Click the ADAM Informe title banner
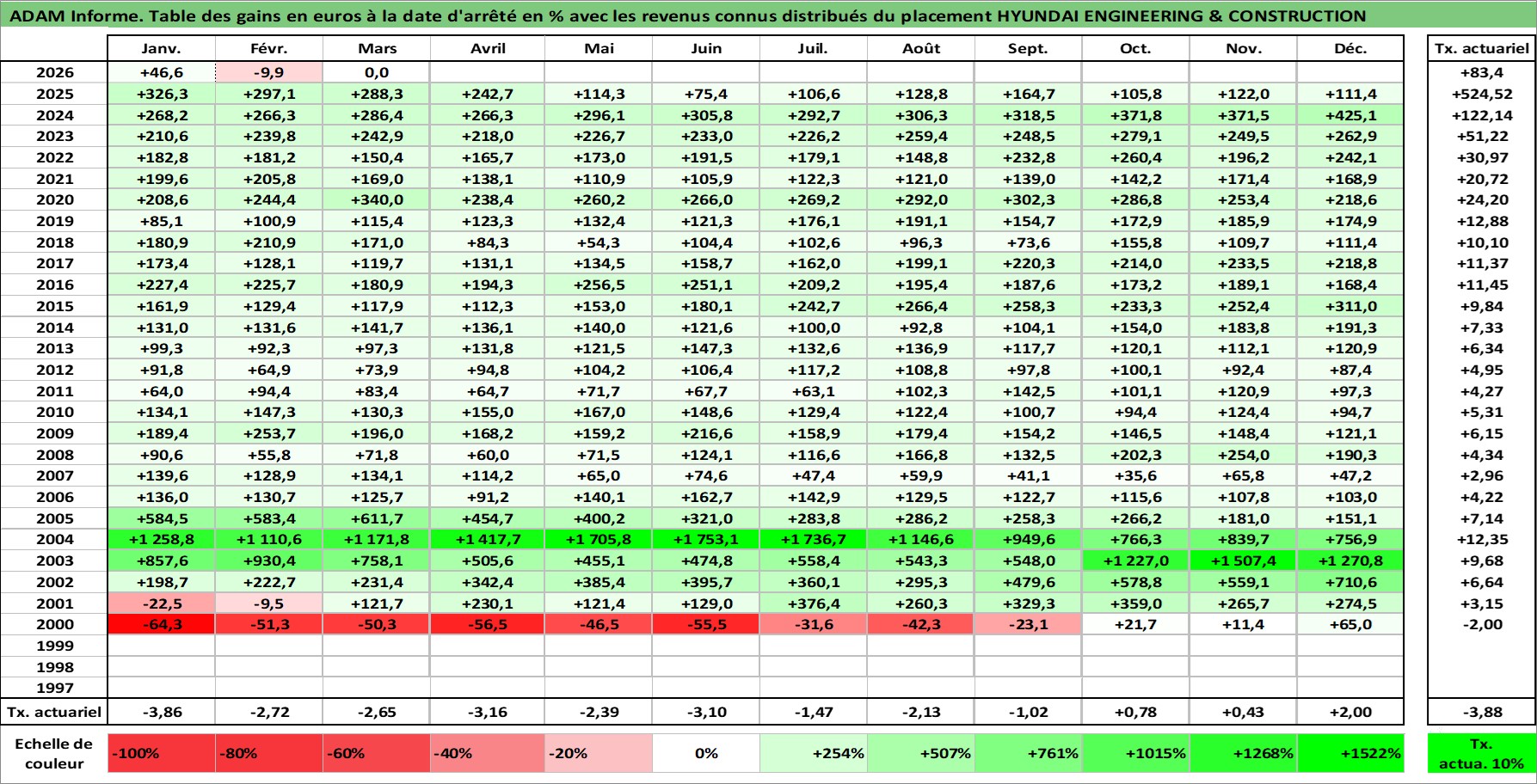The width and height of the screenshot is (1537, 784). [x=768, y=15]
